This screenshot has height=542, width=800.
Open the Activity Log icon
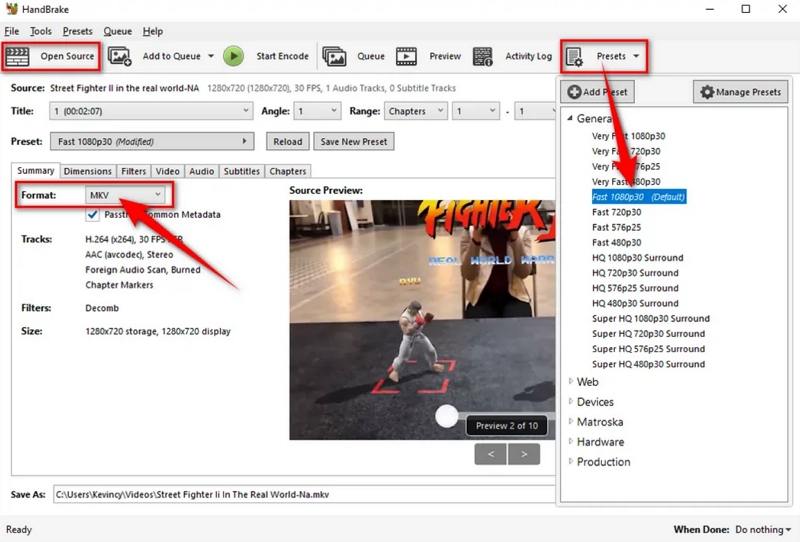click(x=483, y=56)
